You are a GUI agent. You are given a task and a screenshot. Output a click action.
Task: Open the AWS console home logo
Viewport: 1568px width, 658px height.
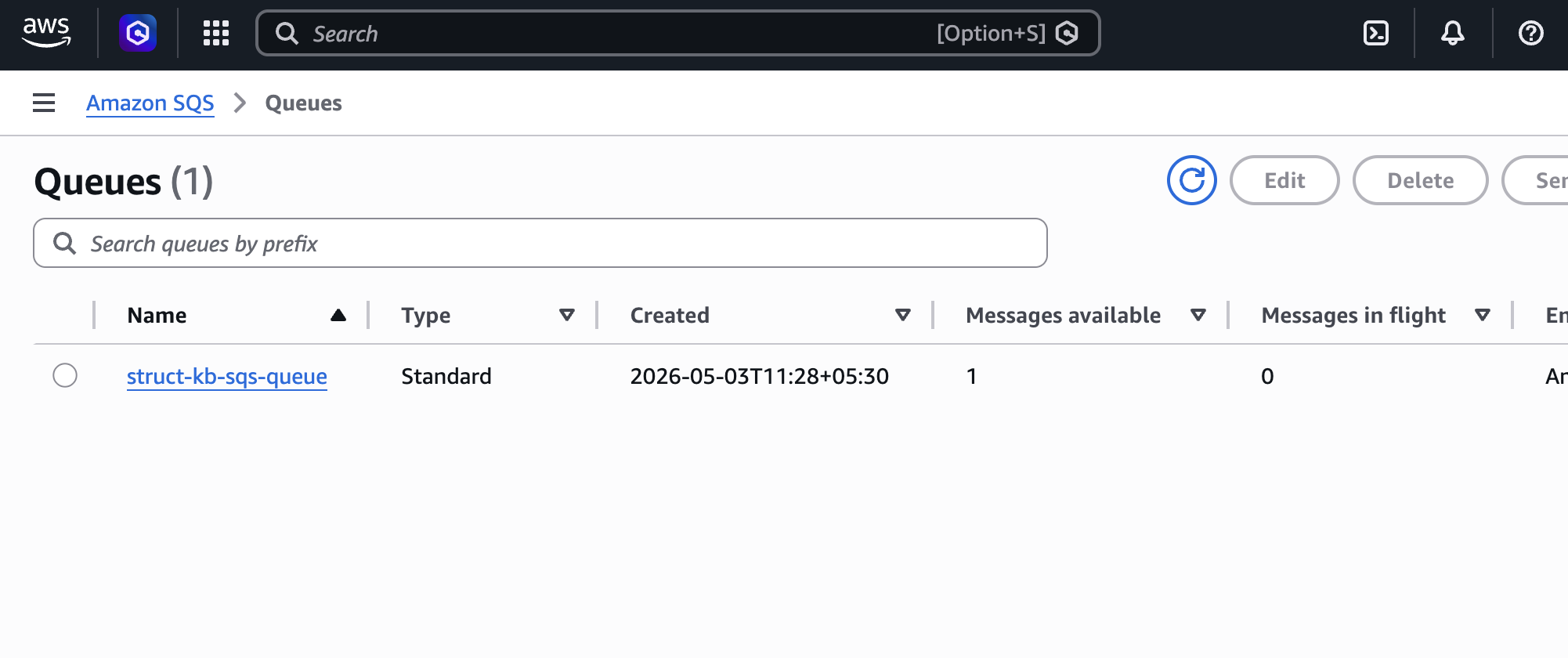pyautogui.click(x=47, y=33)
